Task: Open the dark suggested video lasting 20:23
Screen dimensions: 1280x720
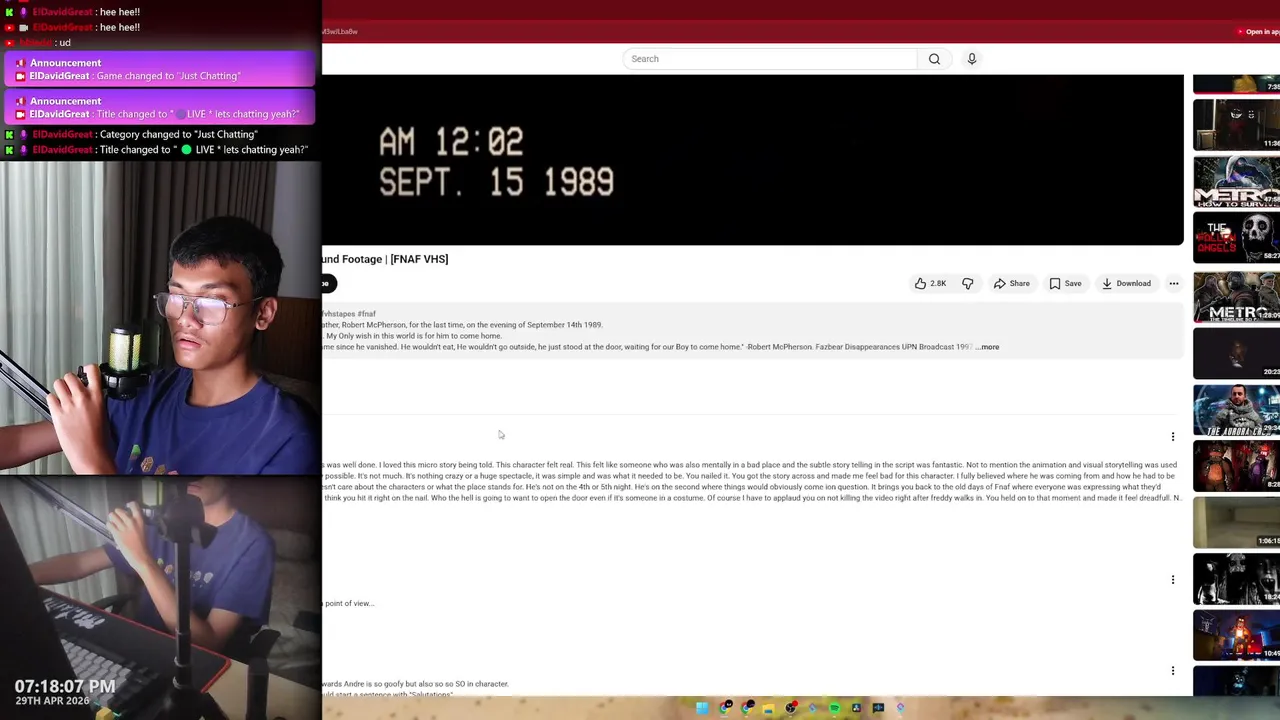Action: point(1236,353)
